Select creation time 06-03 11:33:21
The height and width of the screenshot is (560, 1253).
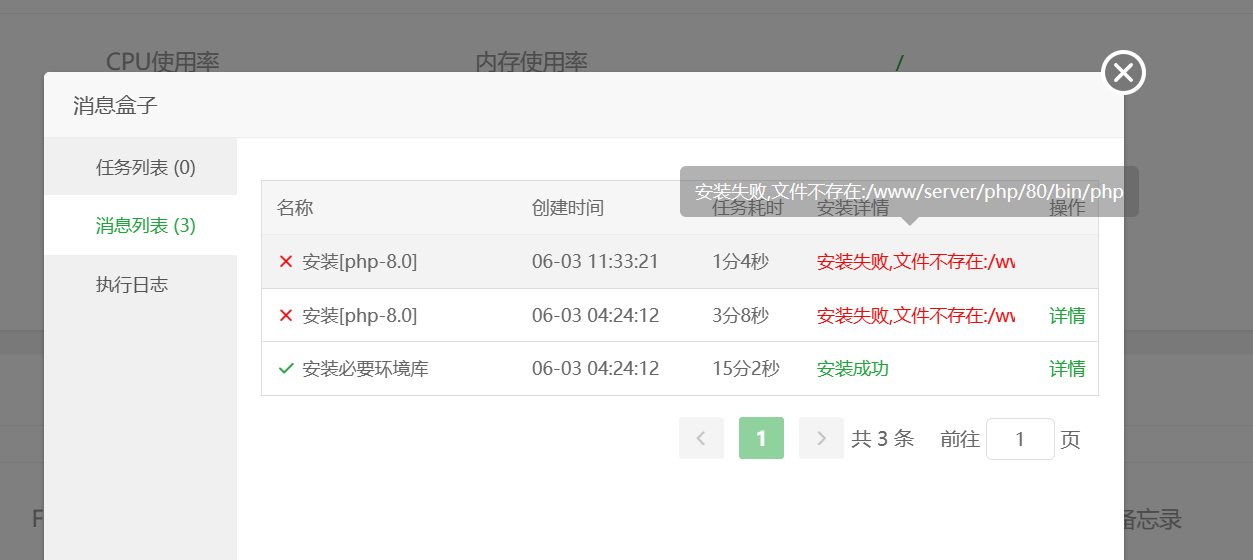[595, 262]
